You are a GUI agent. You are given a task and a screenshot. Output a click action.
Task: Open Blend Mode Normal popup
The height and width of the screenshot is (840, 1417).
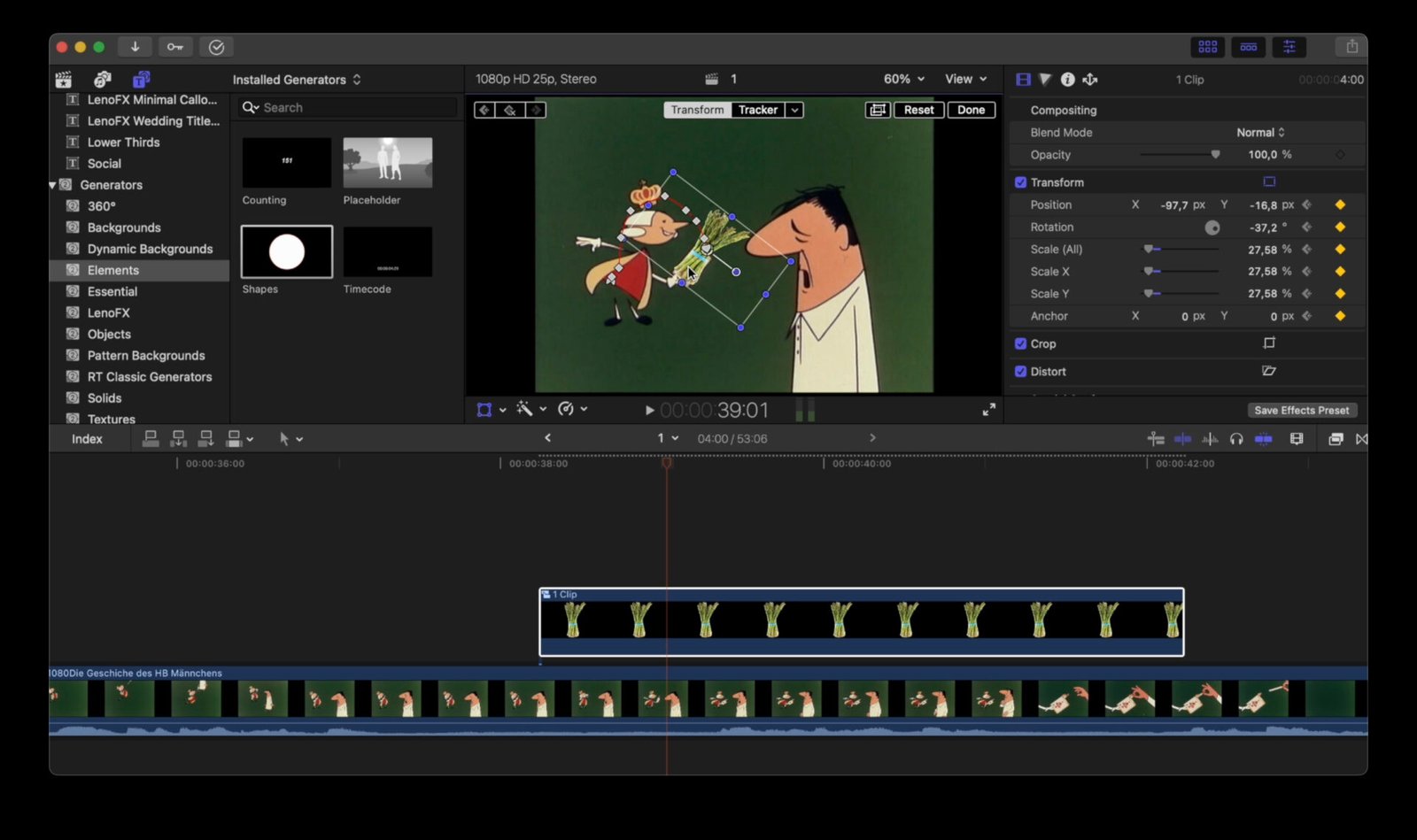[1260, 133]
